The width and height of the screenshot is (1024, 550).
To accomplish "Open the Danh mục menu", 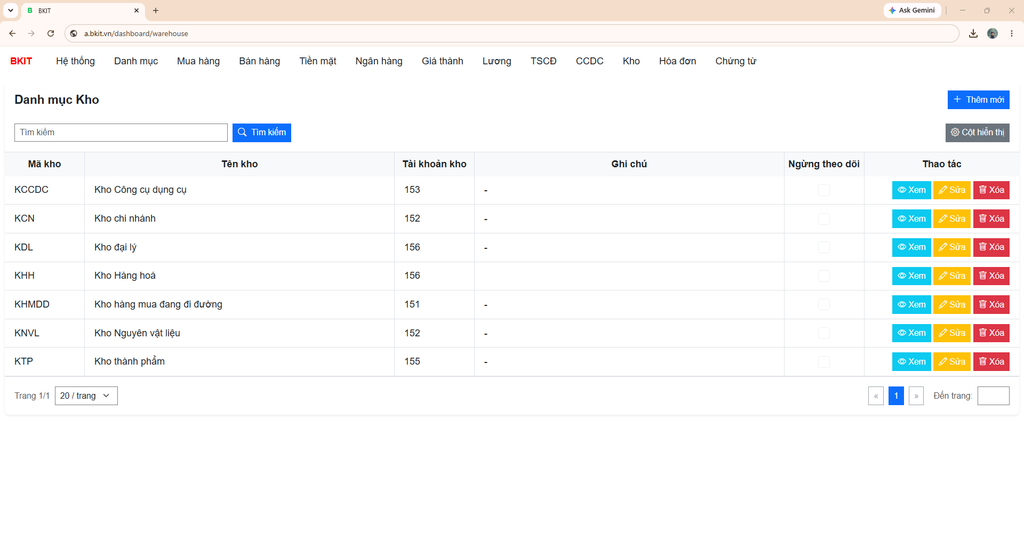I will (136, 61).
